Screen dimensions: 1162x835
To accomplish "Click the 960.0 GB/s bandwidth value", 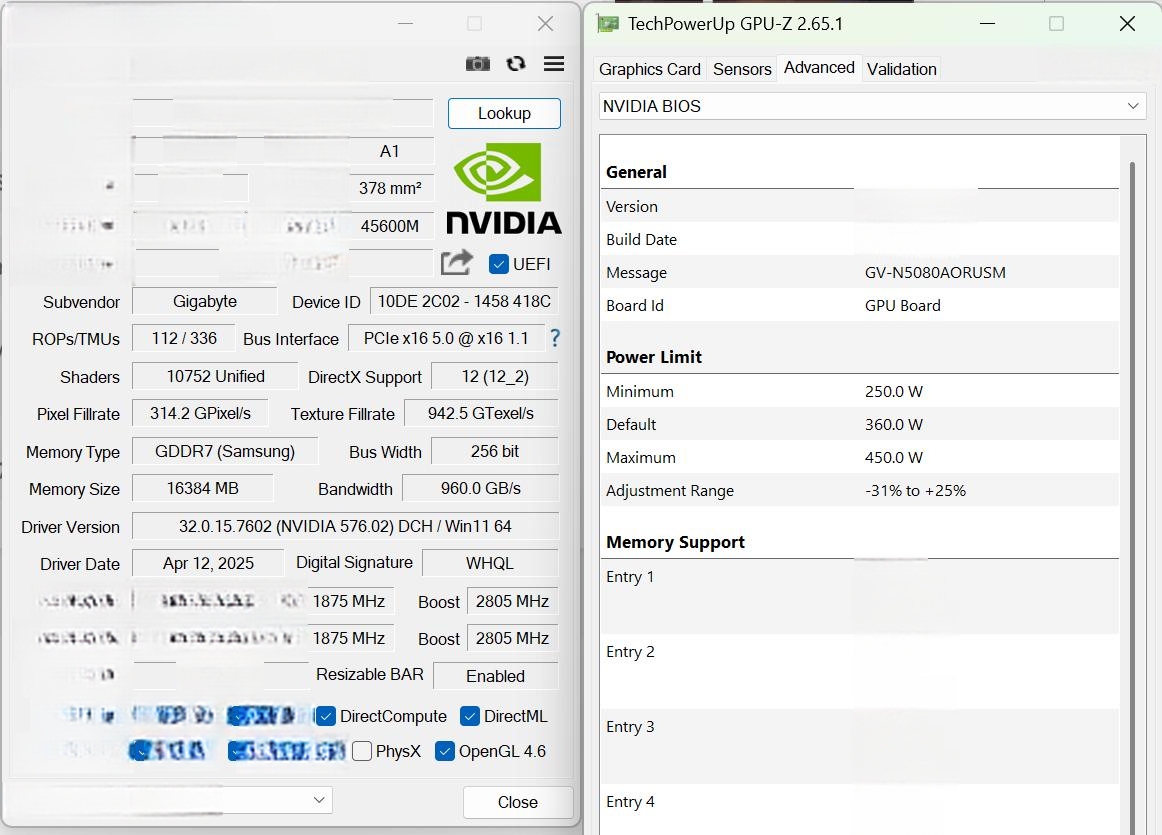I will click(x=480, y=488).
